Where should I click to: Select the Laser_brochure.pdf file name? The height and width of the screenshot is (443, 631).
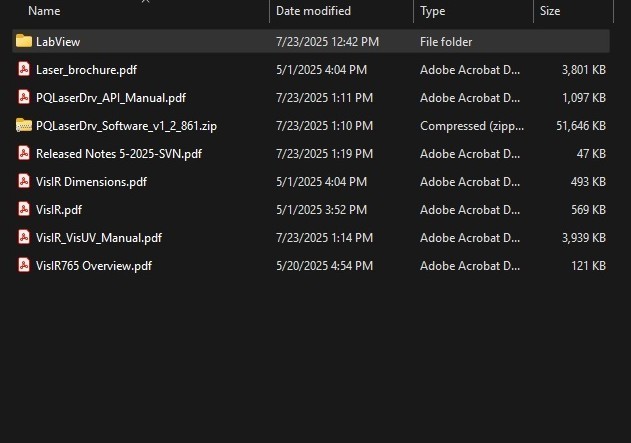86,70
